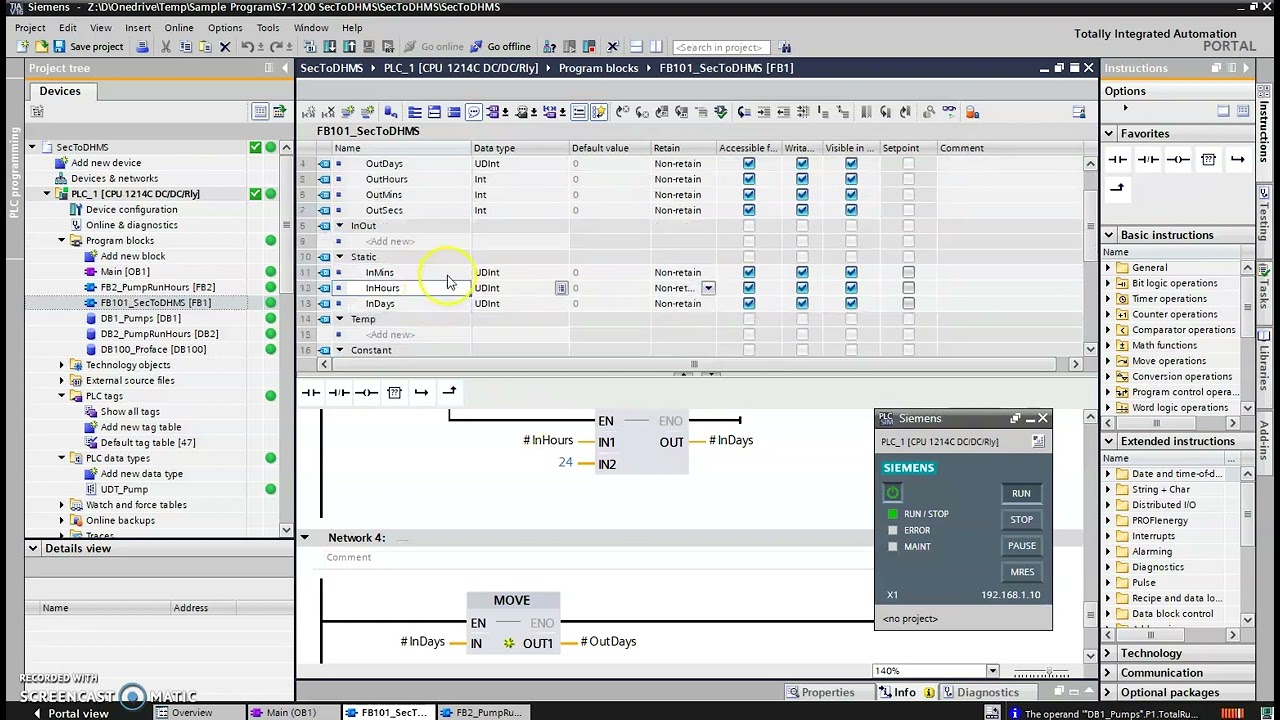Select Main [OB1] block in project tree
The image size is (1280, 720).
(x=124, y=272)
